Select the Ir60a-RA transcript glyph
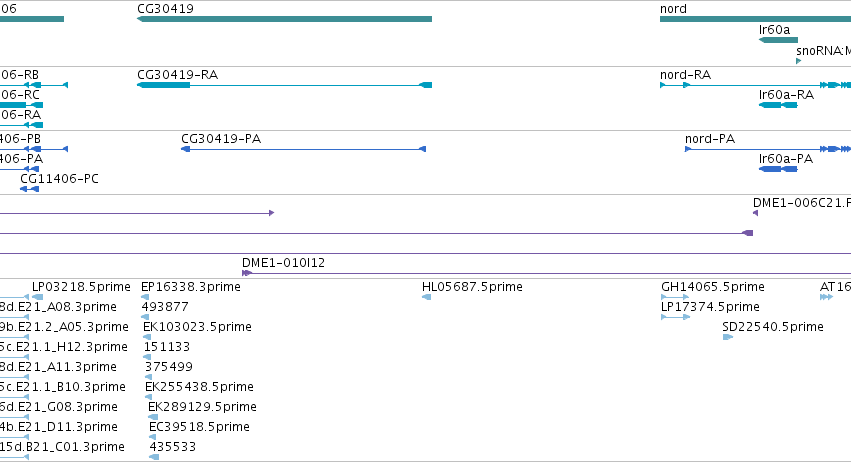Screen dimensions: 851x462 pyautogui.click(x=778, y=105)
